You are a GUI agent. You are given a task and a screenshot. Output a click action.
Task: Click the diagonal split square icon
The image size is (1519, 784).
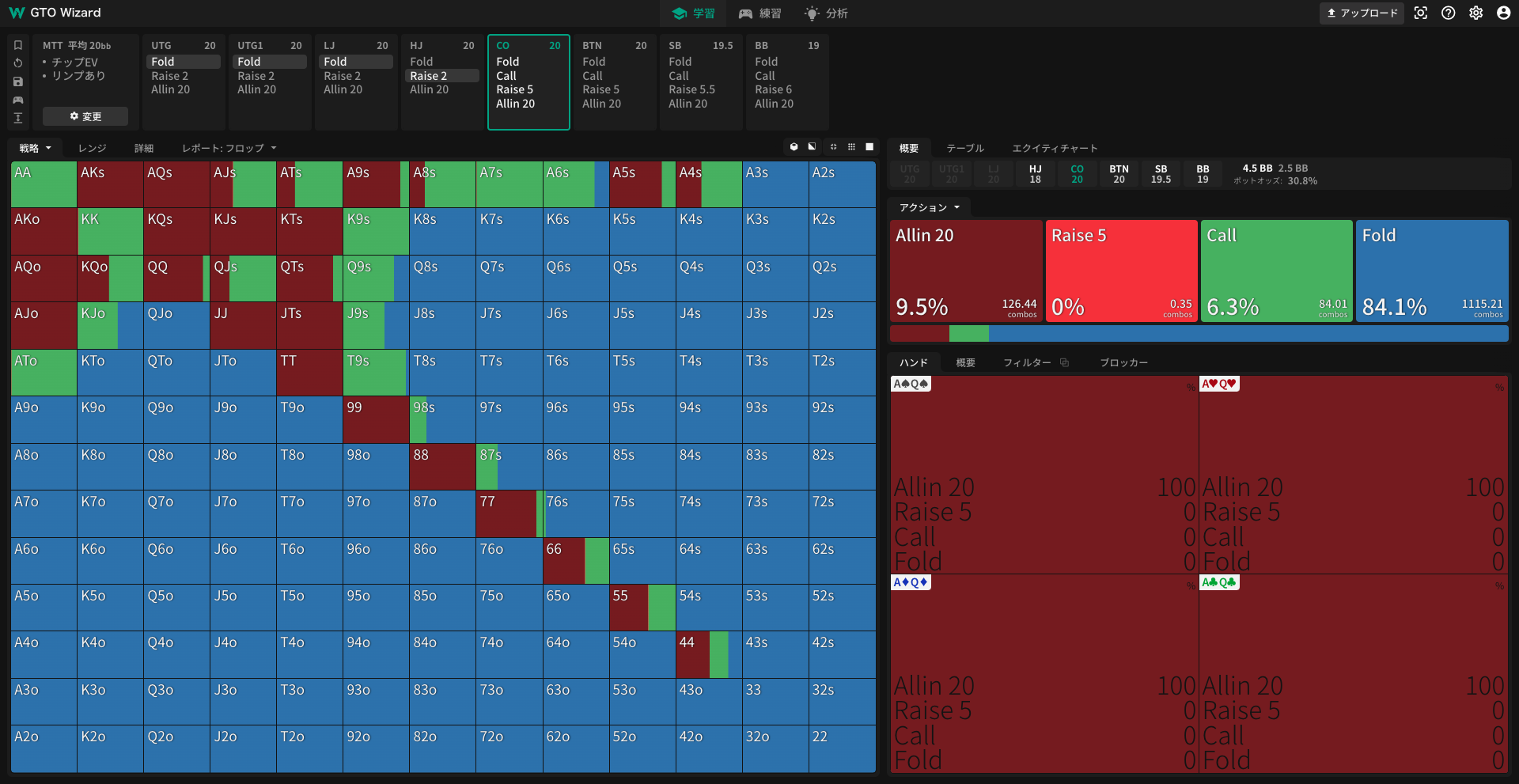(812, 147)
